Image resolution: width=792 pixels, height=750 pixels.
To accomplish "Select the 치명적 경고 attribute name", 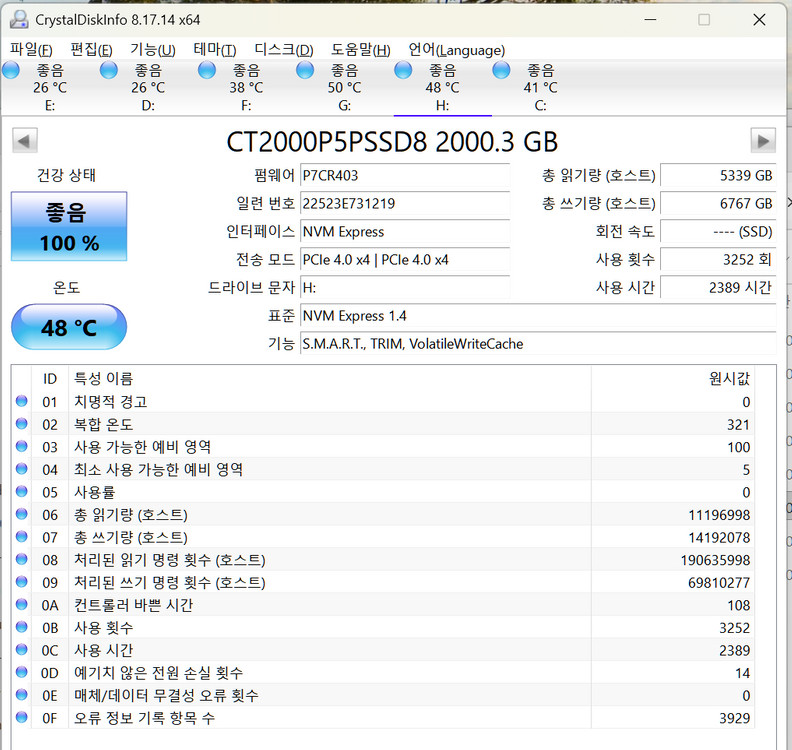I will [x=111, y=402].
